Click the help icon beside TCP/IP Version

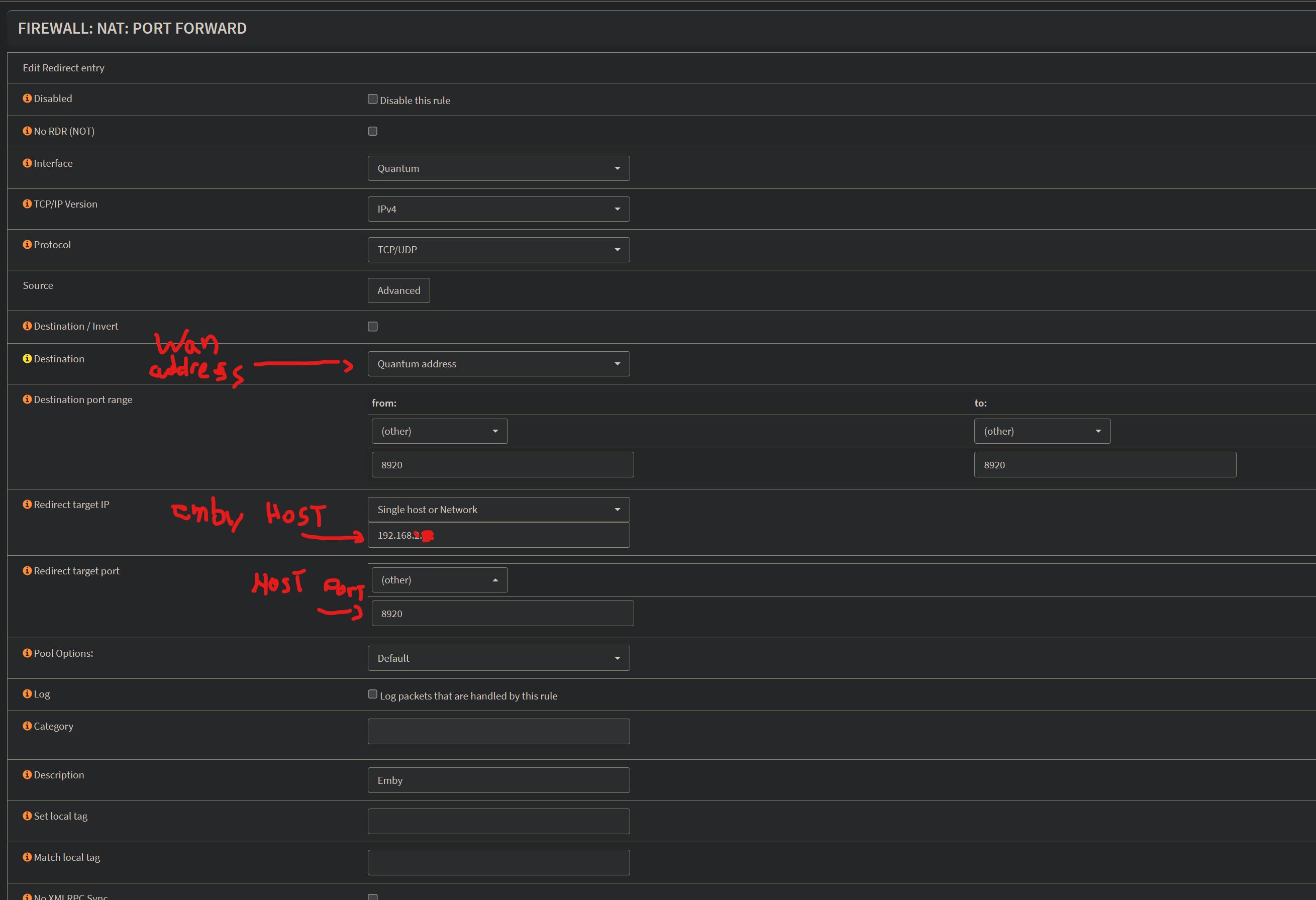[x=27, y=204]
